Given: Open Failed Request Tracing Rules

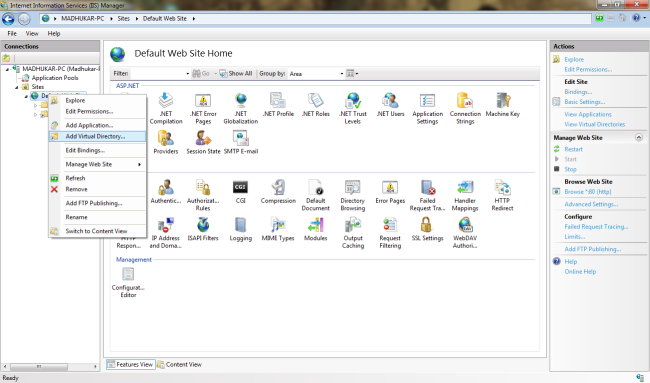Looking at the screenshot, I should coord(427,195).
